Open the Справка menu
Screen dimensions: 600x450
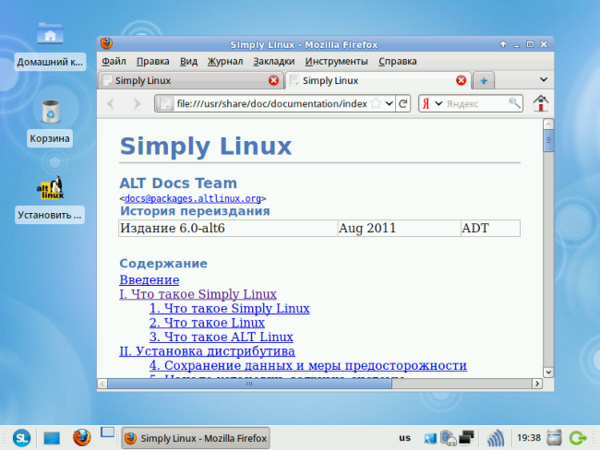pos(397,61)
